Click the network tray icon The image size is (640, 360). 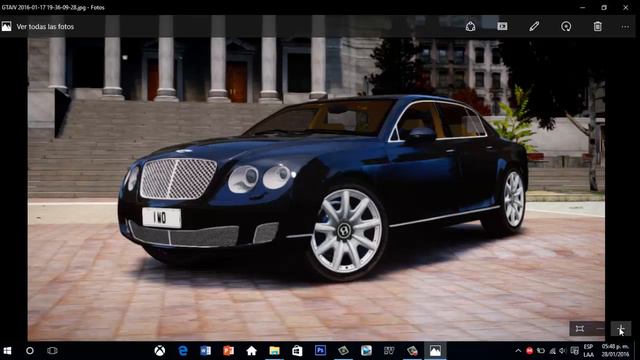tap(552, 351)
